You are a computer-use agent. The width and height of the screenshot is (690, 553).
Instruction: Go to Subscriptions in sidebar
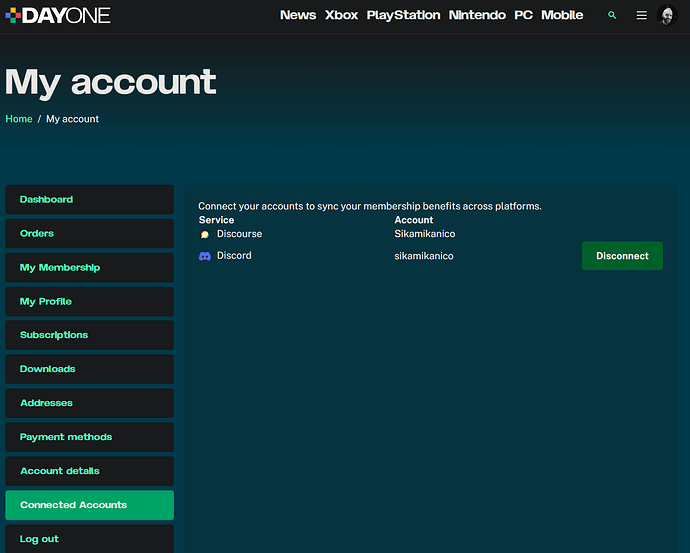[x=89, y=335]
